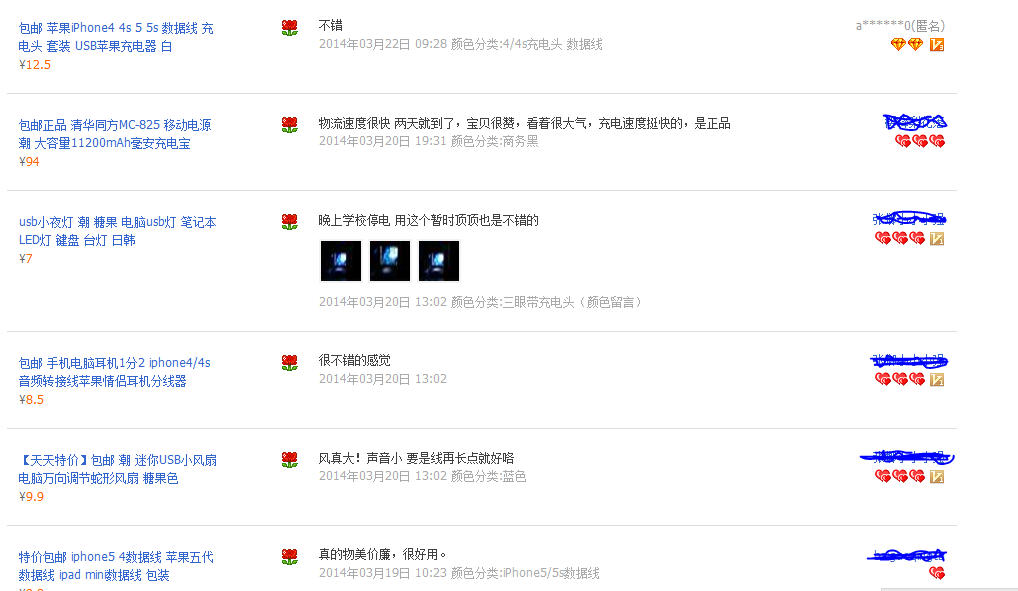Open the 特价包邮 iphone5 4数据线 link

[x=116, y=566]
